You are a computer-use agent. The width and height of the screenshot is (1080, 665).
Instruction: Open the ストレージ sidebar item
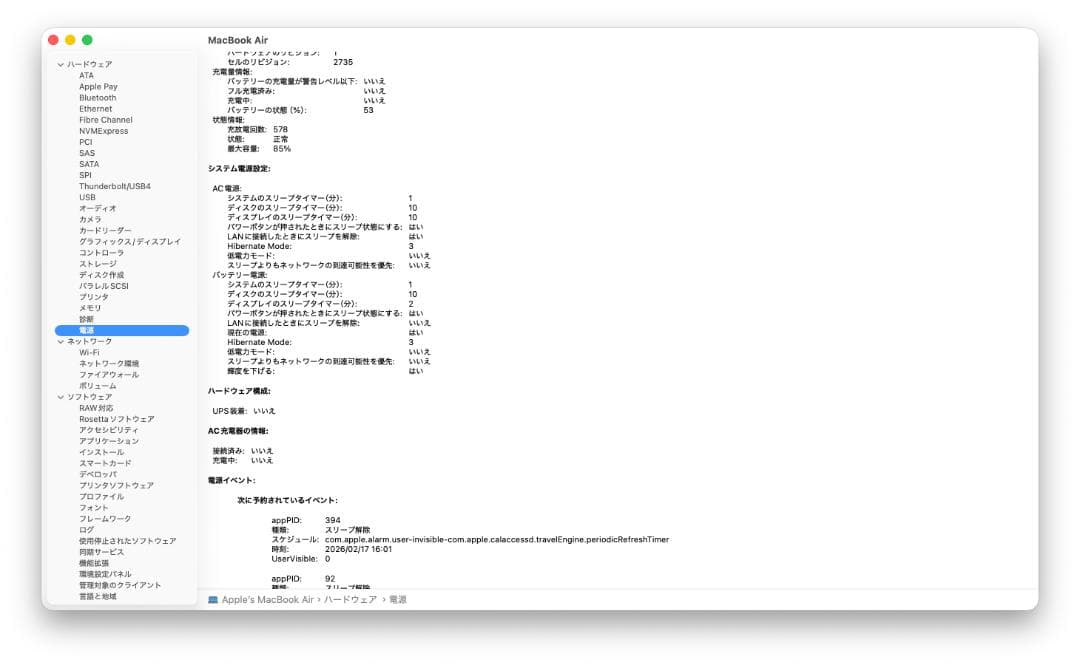coord(98,264)
